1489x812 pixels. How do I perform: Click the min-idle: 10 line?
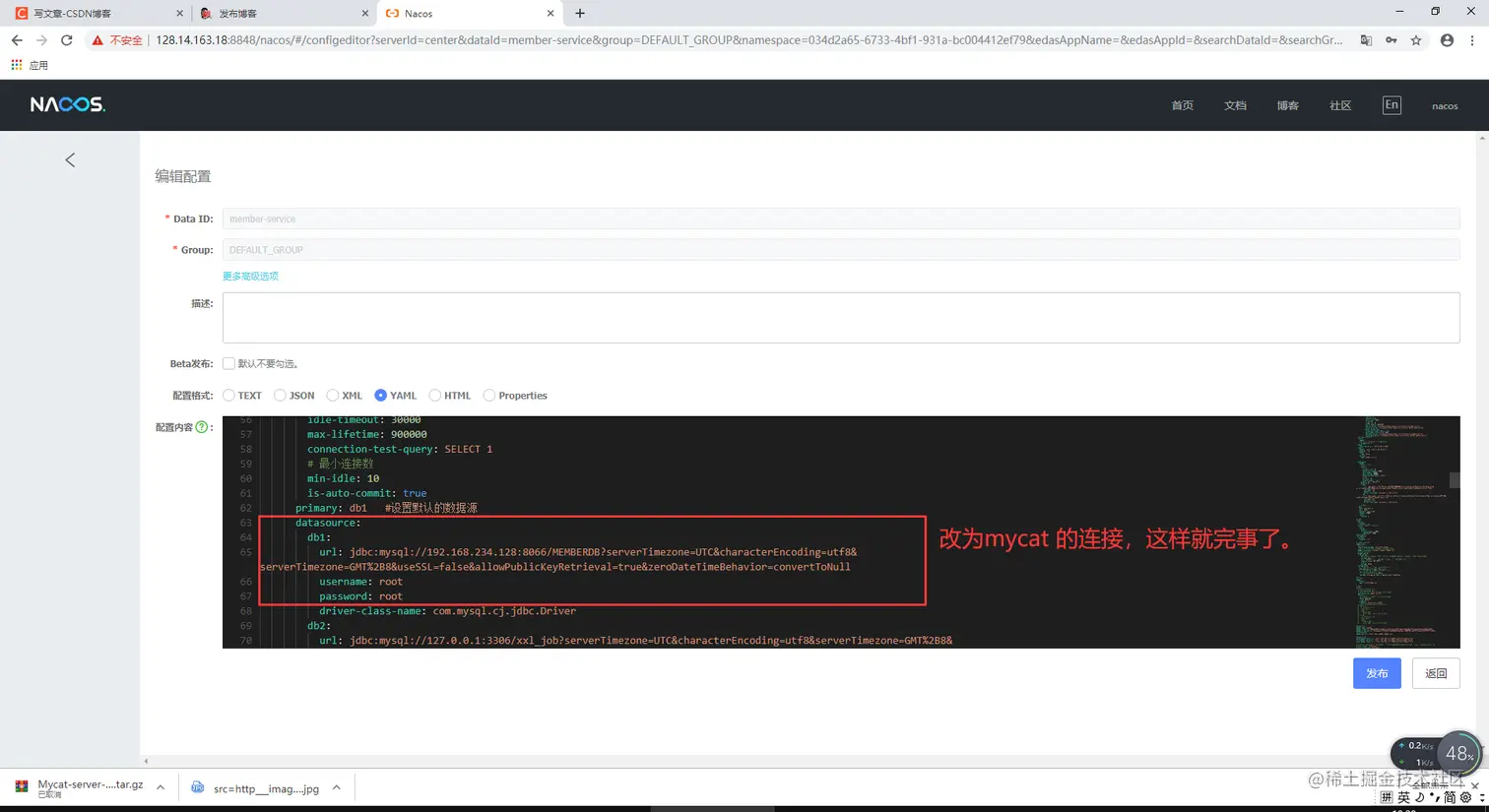click(343, 478)
